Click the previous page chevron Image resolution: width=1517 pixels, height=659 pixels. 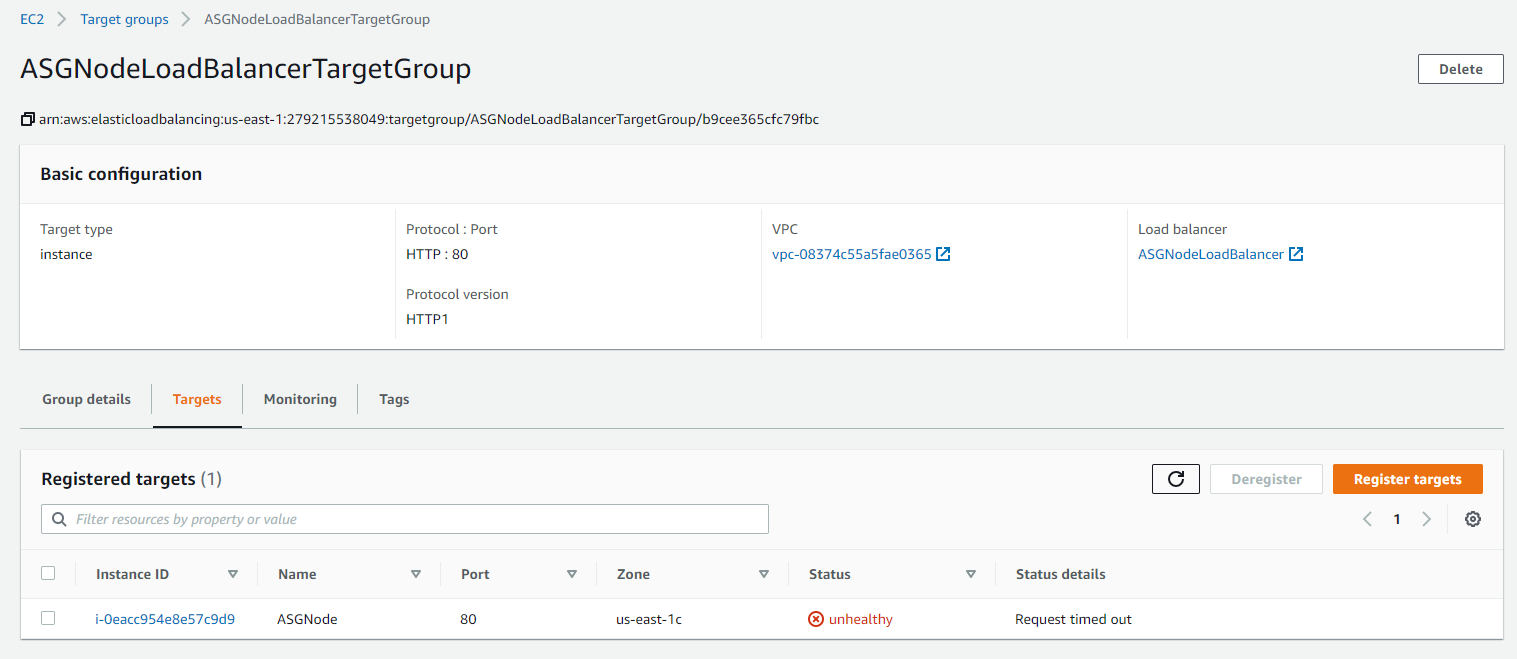pos(1367,519)
